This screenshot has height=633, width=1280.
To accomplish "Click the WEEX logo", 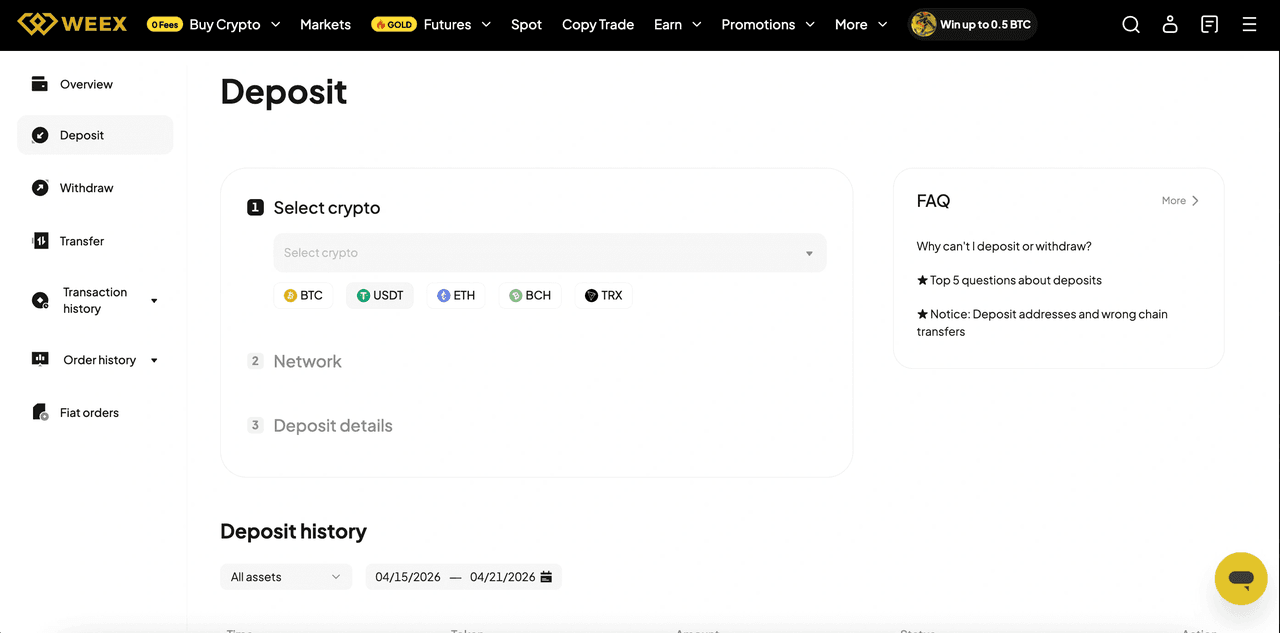I will point(73,24).
